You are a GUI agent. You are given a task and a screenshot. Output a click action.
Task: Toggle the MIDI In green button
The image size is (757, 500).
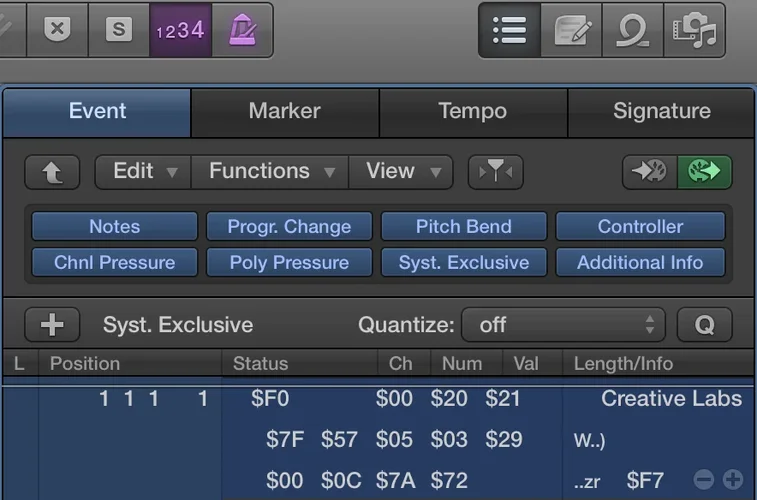[705, 172]
